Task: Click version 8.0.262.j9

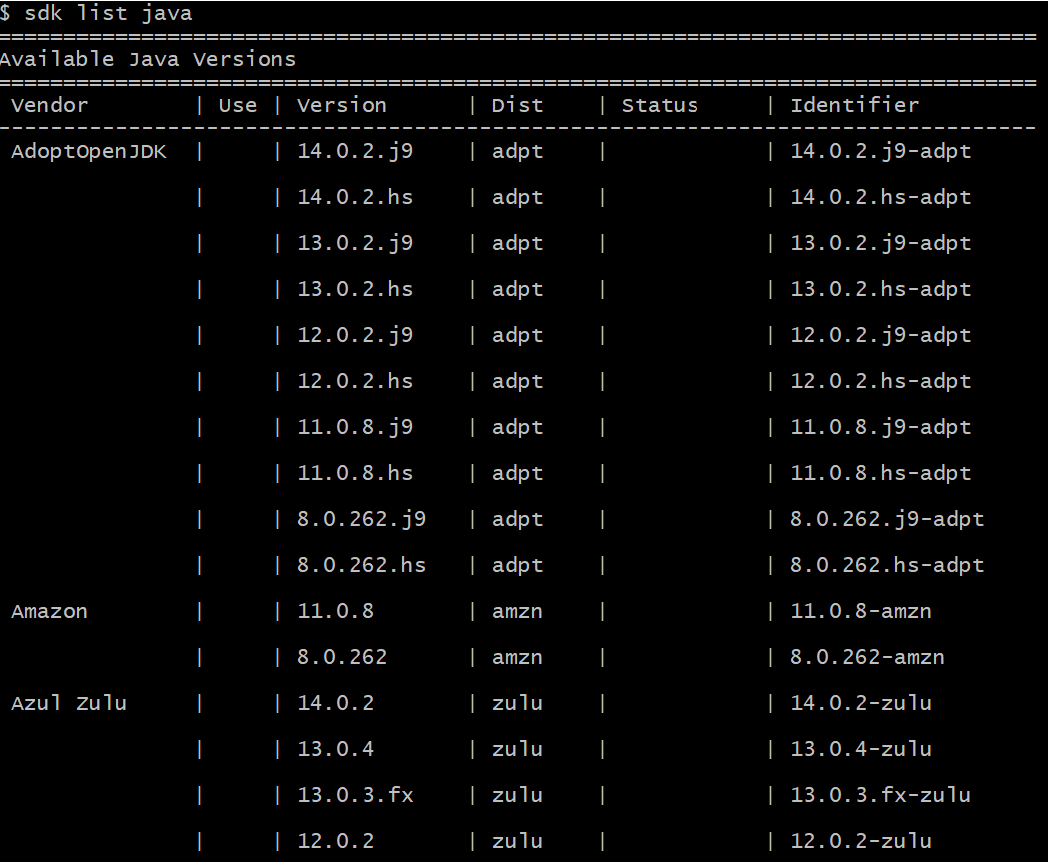Action: pos(362,519)
